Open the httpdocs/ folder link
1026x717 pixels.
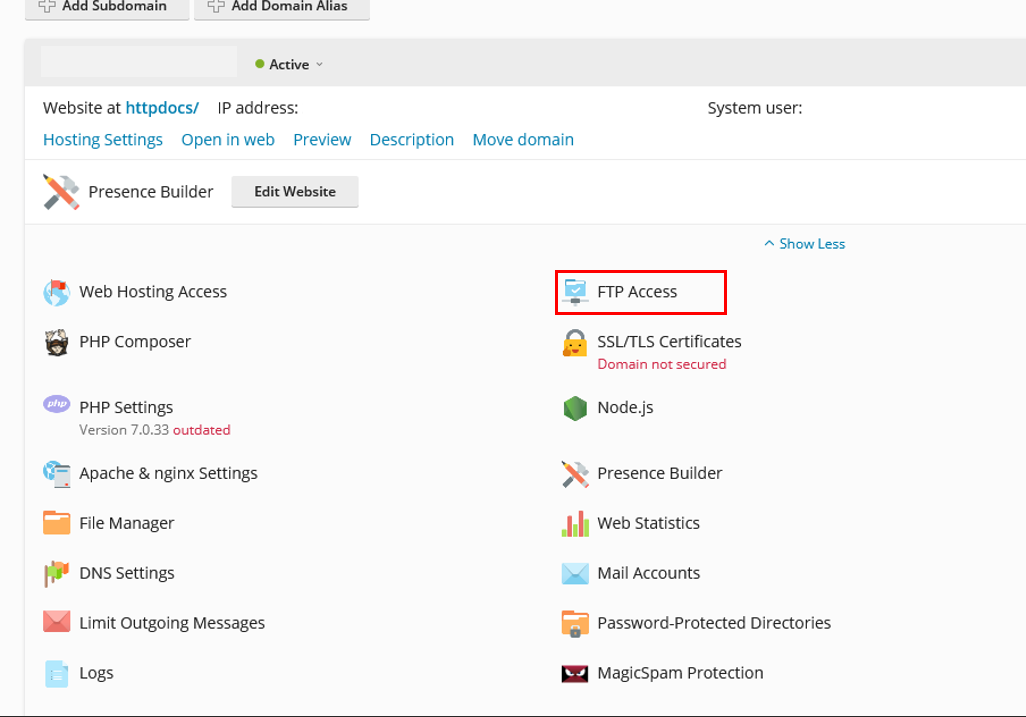pyautogui.click(x=162, y=108)
